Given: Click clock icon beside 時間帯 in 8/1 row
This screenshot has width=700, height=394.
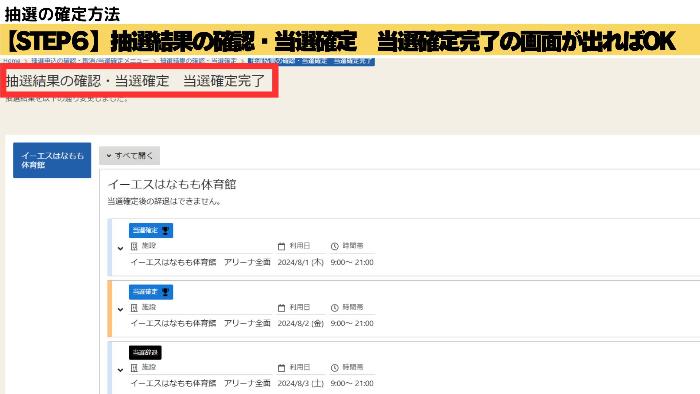Looking at the screenshot, I should 335,246.
